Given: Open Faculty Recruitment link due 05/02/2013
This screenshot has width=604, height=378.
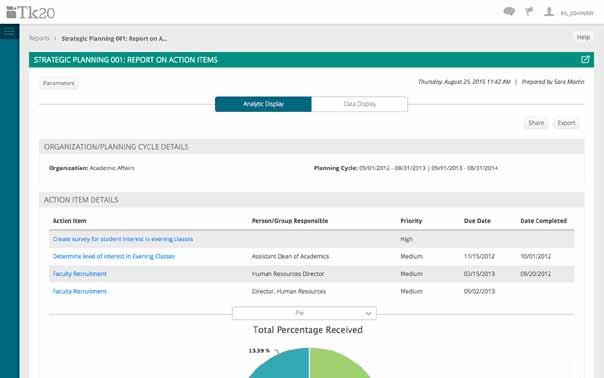Looking at the screenshot, I should tap(79, 291).
